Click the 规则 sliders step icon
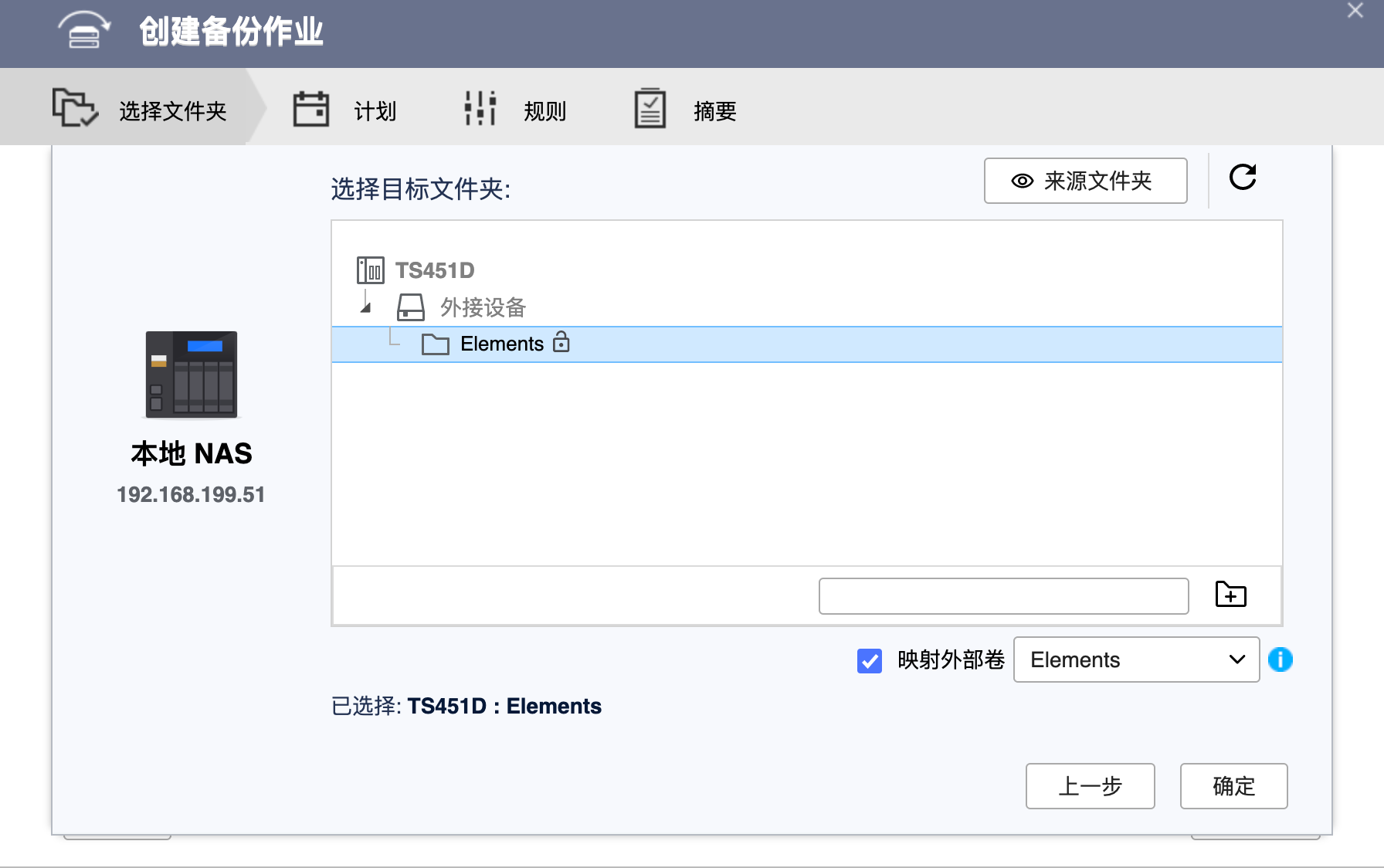 [x=479, y=108]
